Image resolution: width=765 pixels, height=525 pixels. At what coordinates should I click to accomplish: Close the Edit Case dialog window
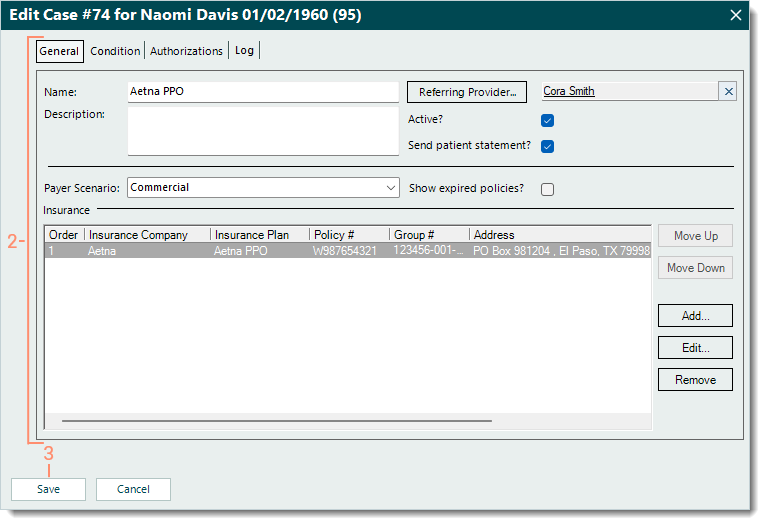(736, 15)
